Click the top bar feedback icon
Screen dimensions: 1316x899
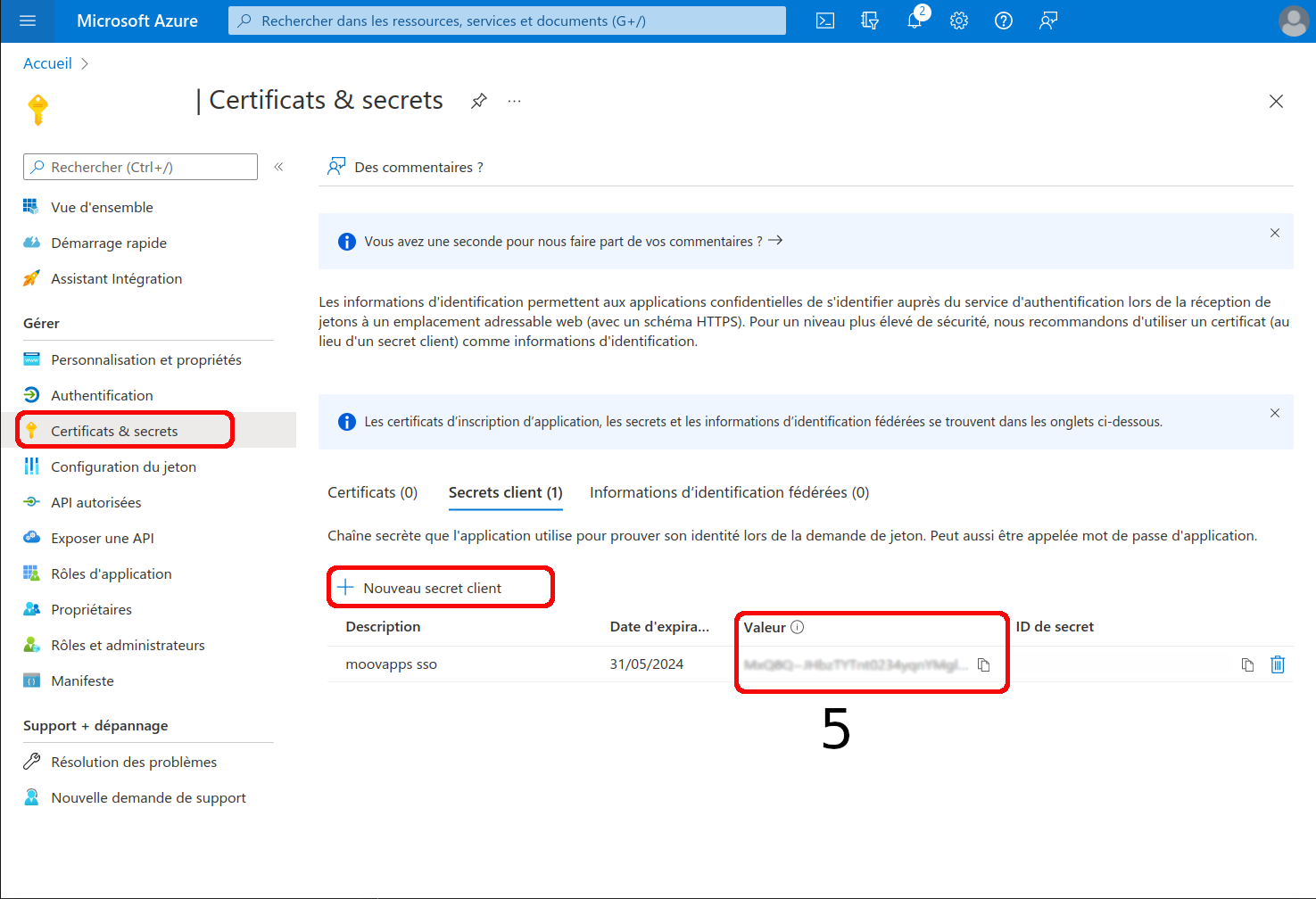pos(1048,21)
